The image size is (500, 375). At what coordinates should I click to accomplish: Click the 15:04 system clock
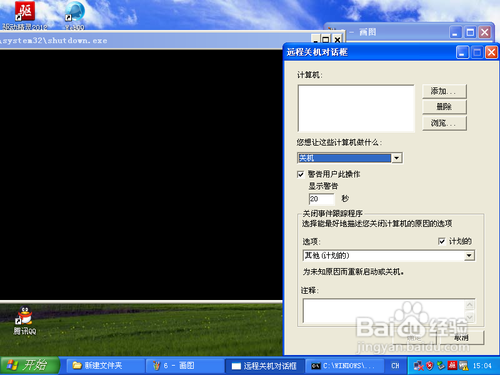tap(482, 366)
